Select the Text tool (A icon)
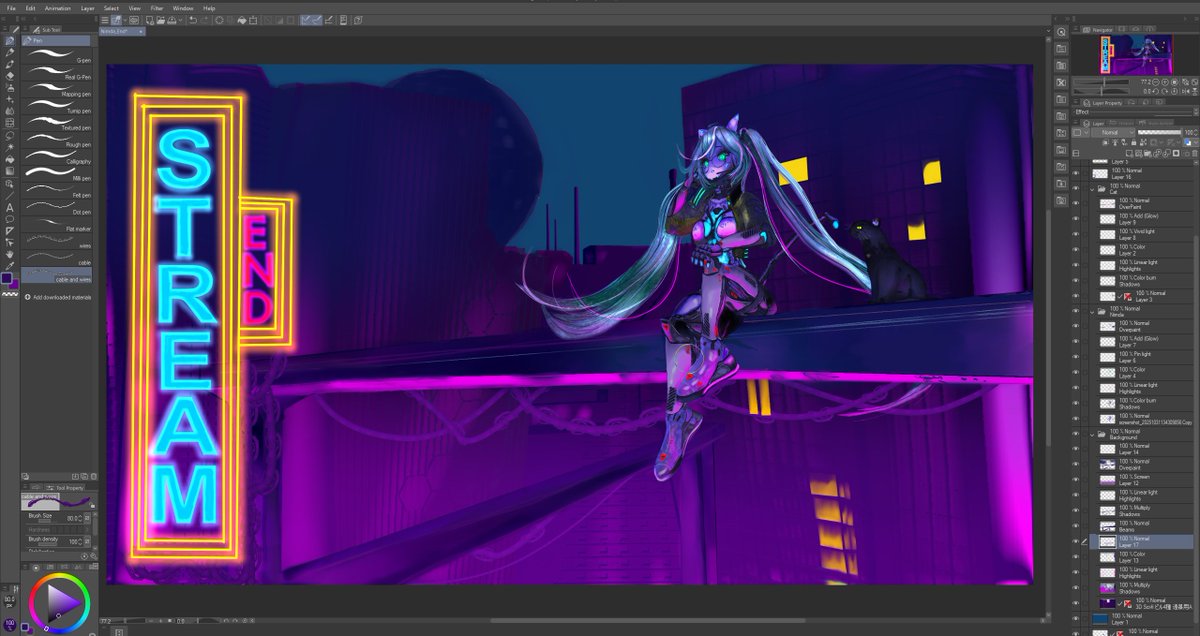 tap(9, 207)
